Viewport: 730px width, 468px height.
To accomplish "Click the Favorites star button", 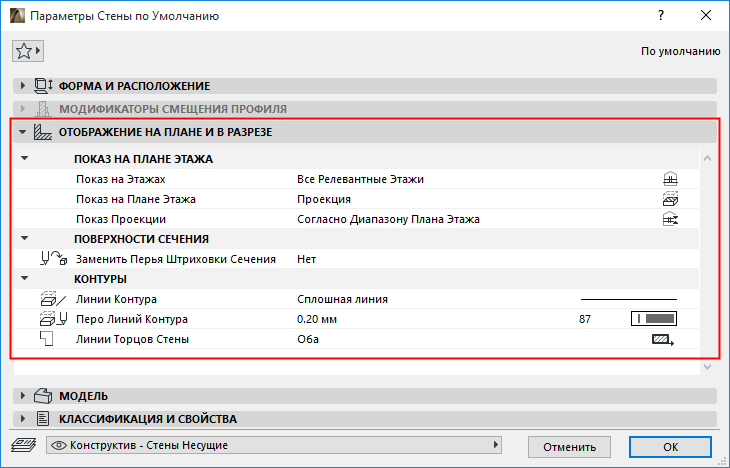I will pyautogui.click(x=26, y=51).
